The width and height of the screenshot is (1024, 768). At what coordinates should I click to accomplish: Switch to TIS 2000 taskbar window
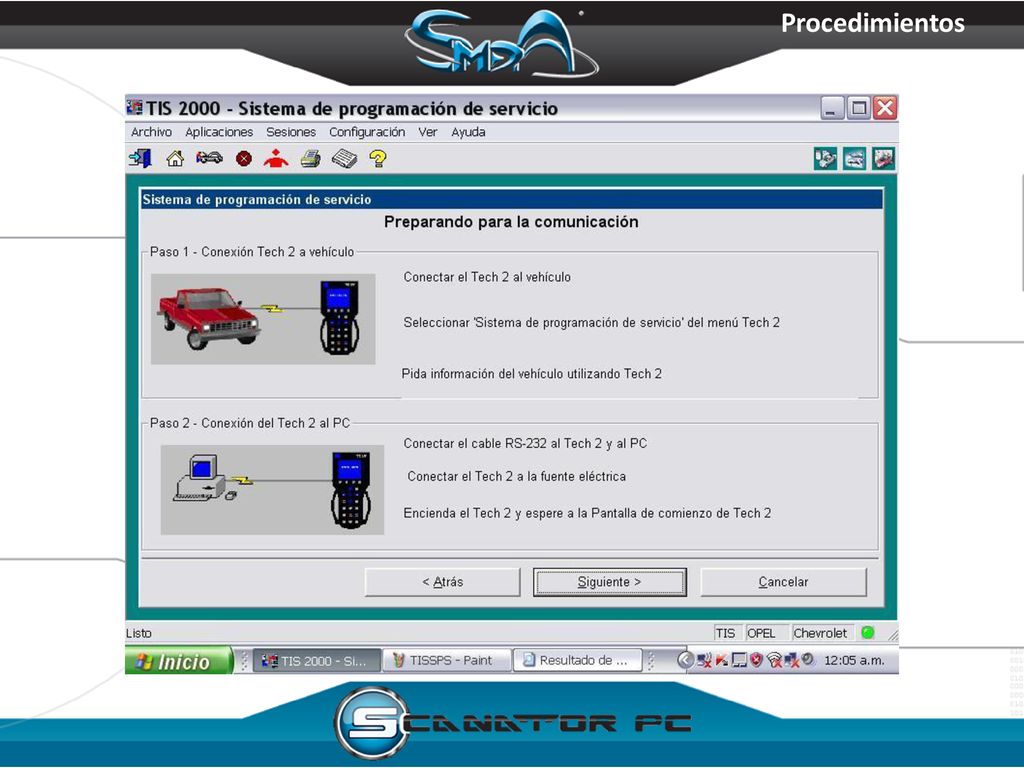pyautogui.click(x=316, y=660)
